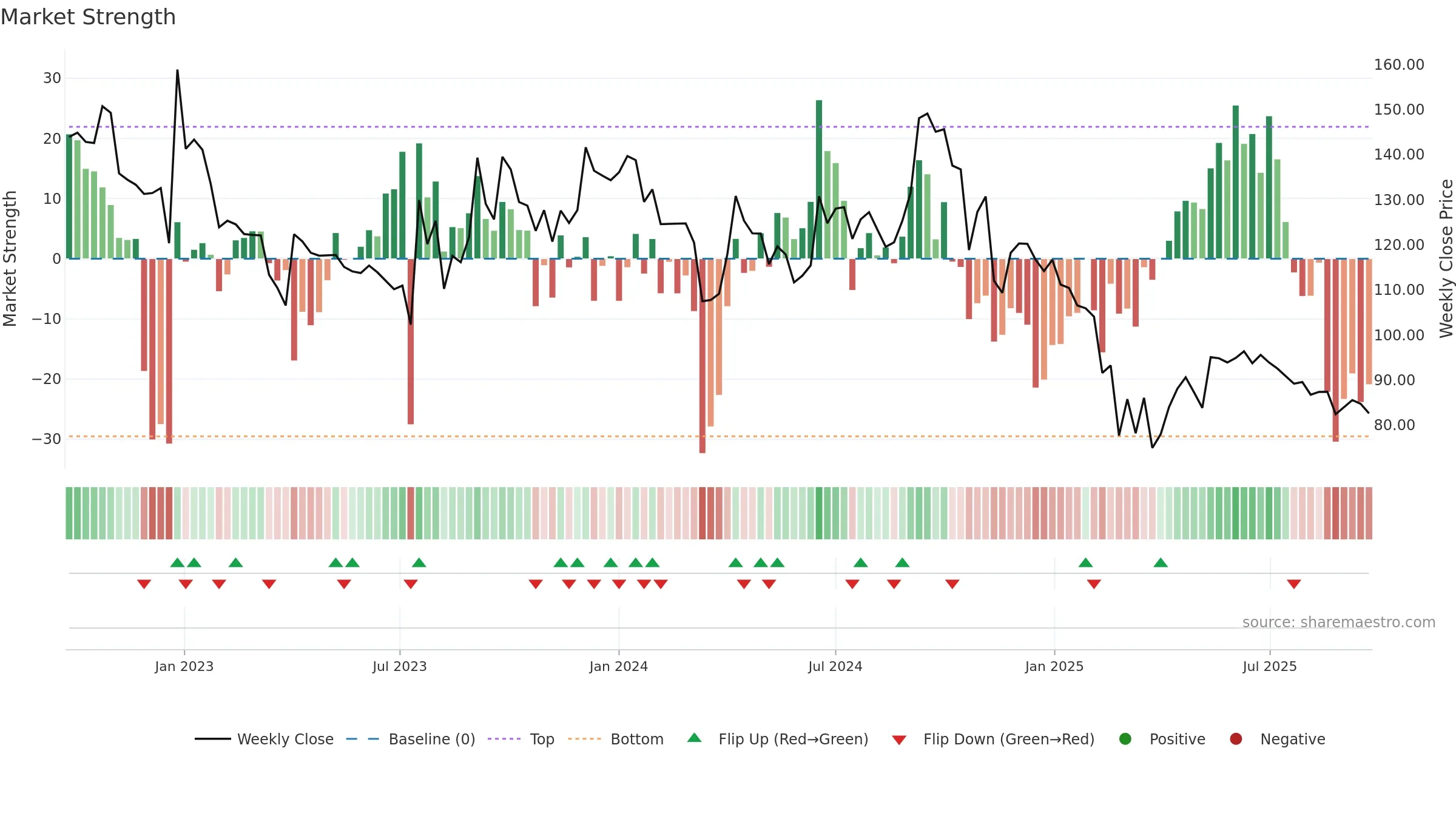Click the flip-down marker just after Jul 2023
Viewport: 1456px width, 819px height.
(x=411, y=584)
